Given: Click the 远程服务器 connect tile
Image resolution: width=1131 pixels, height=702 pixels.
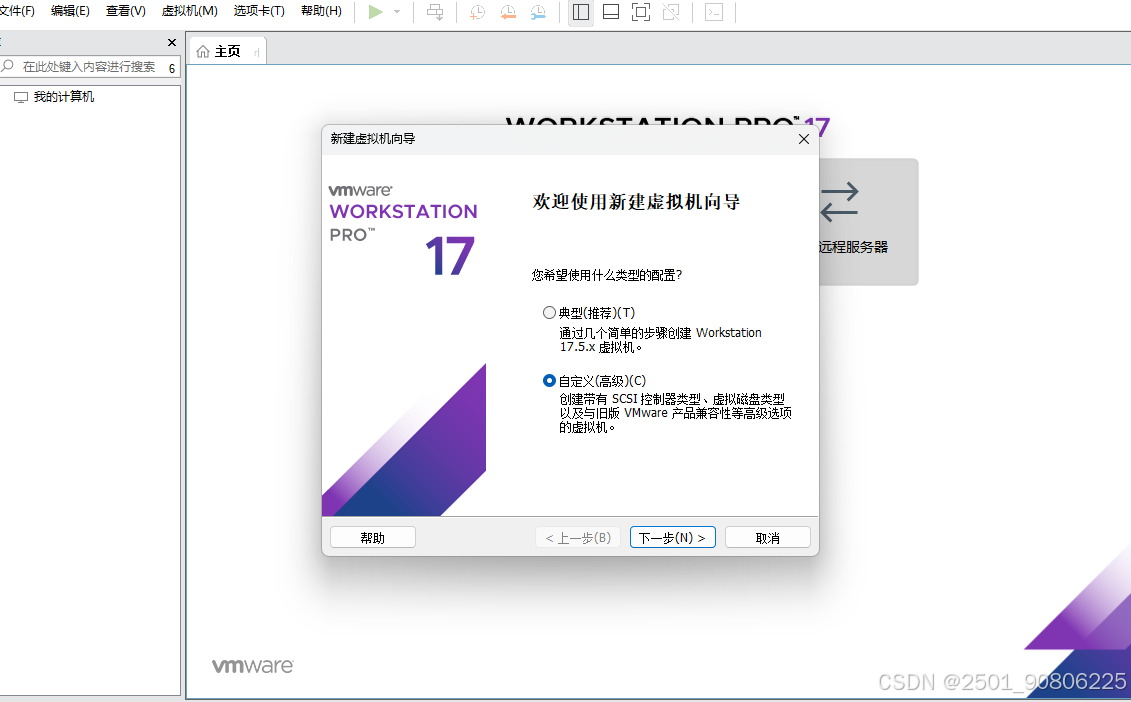Looking at the screenshot, I should (868, 221).
